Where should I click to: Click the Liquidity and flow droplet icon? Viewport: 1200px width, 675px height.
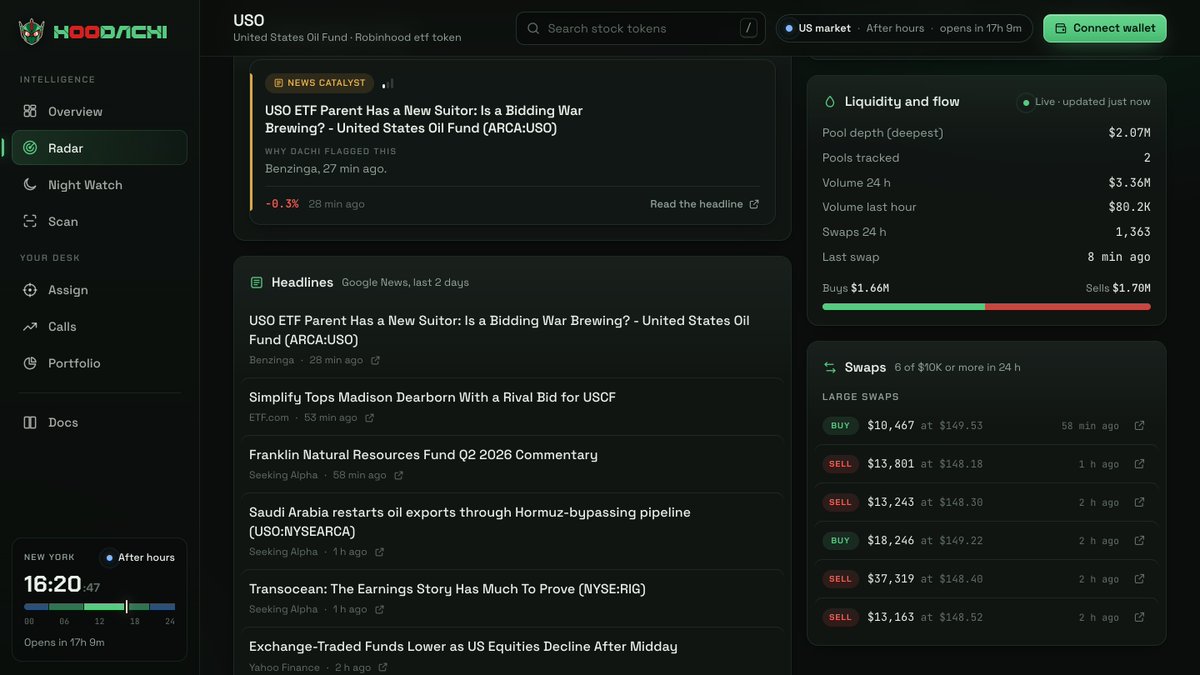829,101
